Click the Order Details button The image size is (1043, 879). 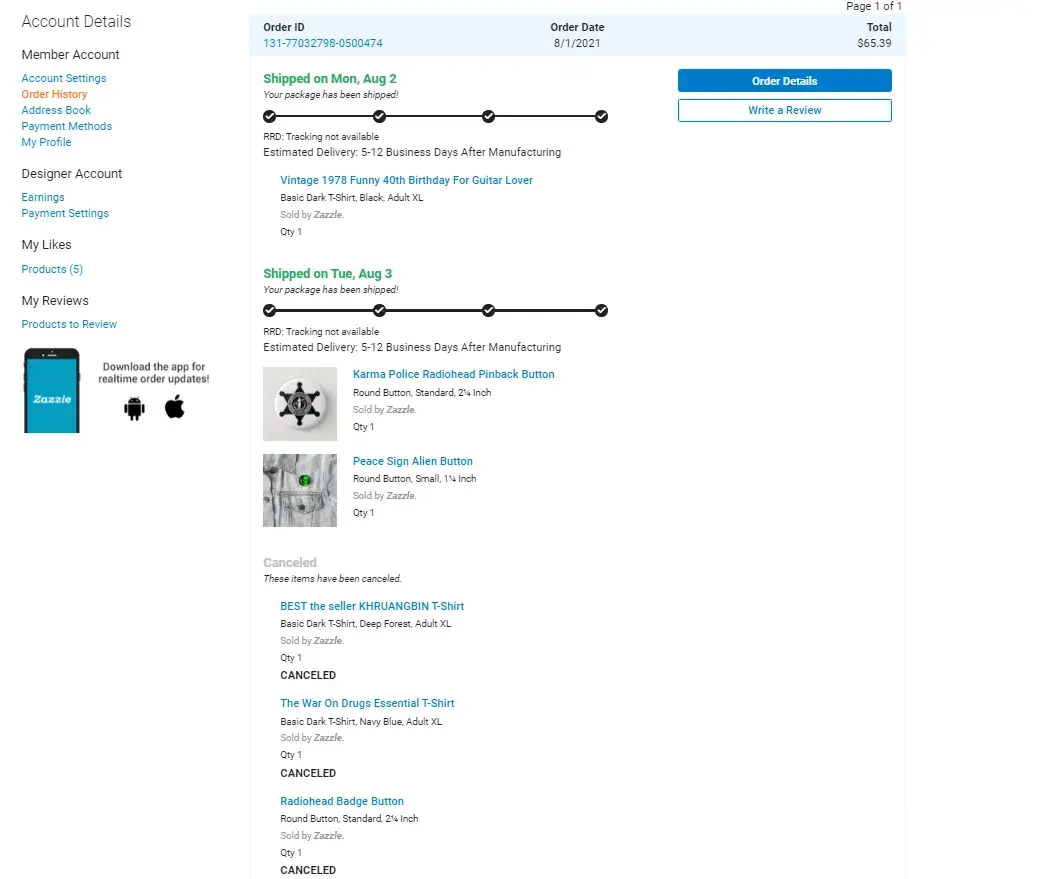[x=784, y=81]
